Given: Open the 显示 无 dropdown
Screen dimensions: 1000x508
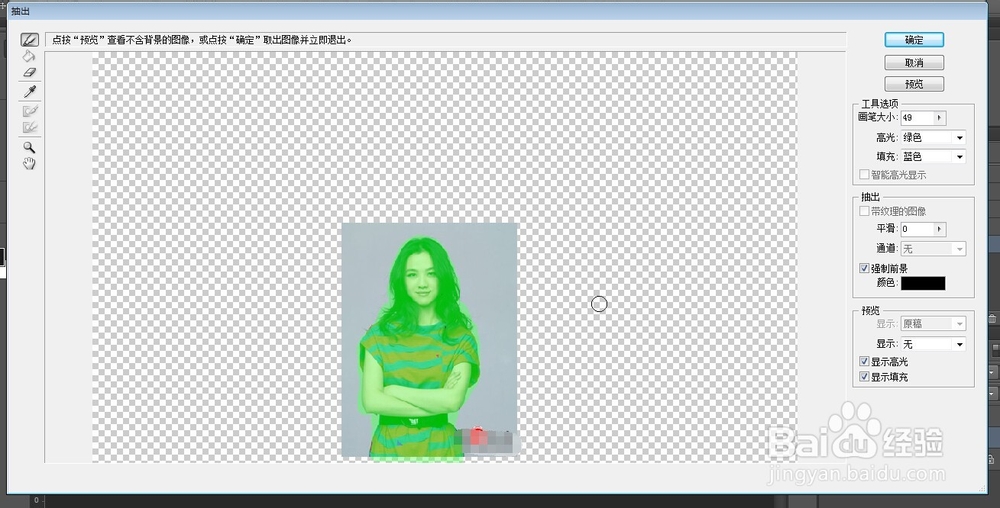Looking at the screenshot, I should pyautogui.click(x=933, y=344).
